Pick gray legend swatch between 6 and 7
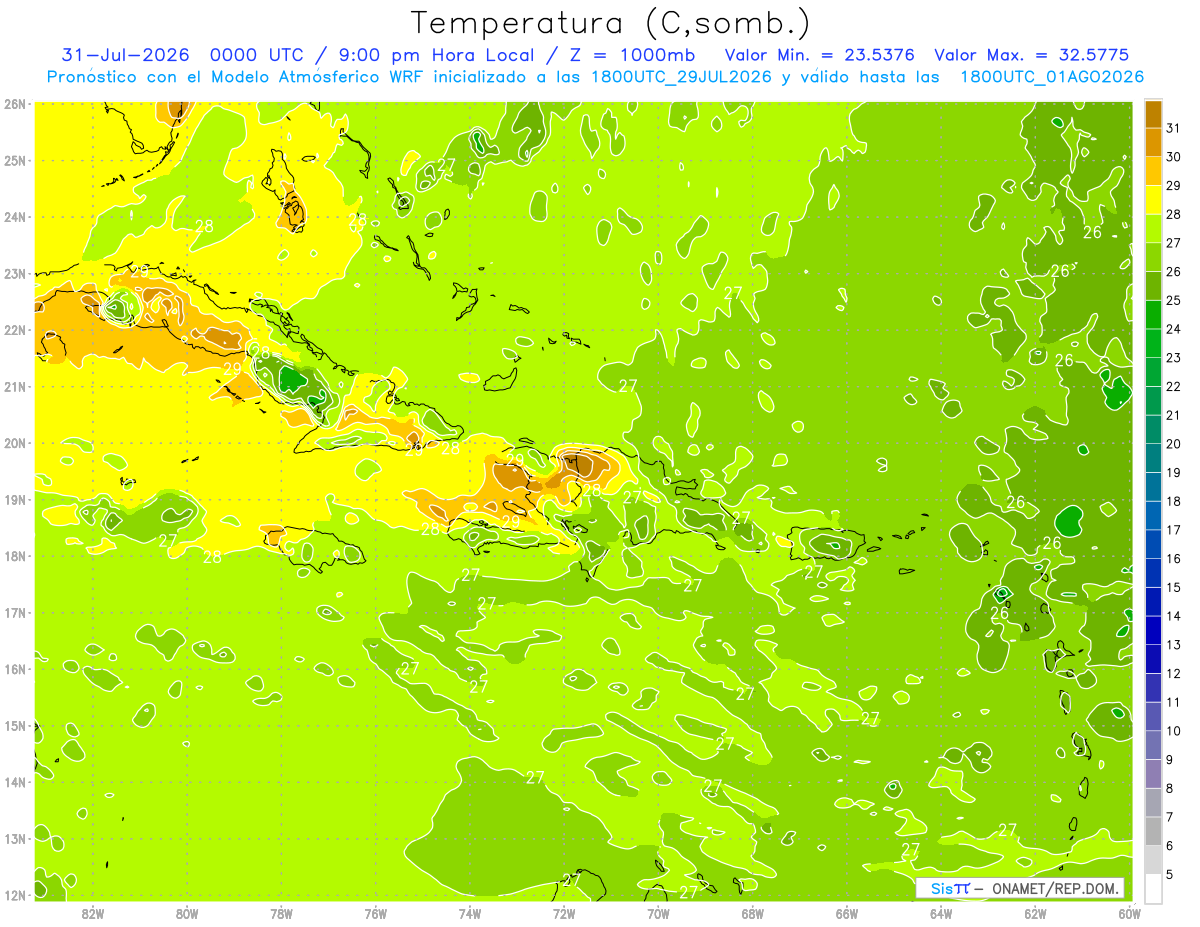 1153,832
